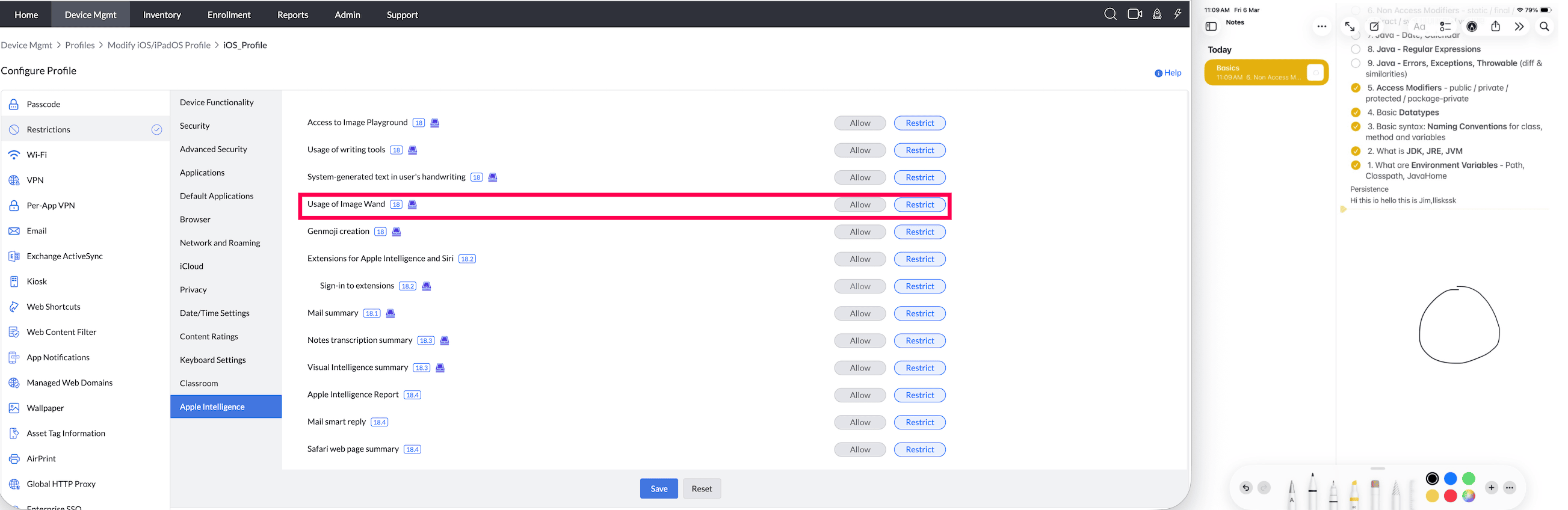The height and width of the screenshot is (510, 1568).
Task: Click the 18.2 badge beside Sign-in to extensions
Action: click(x=407, y=286)
